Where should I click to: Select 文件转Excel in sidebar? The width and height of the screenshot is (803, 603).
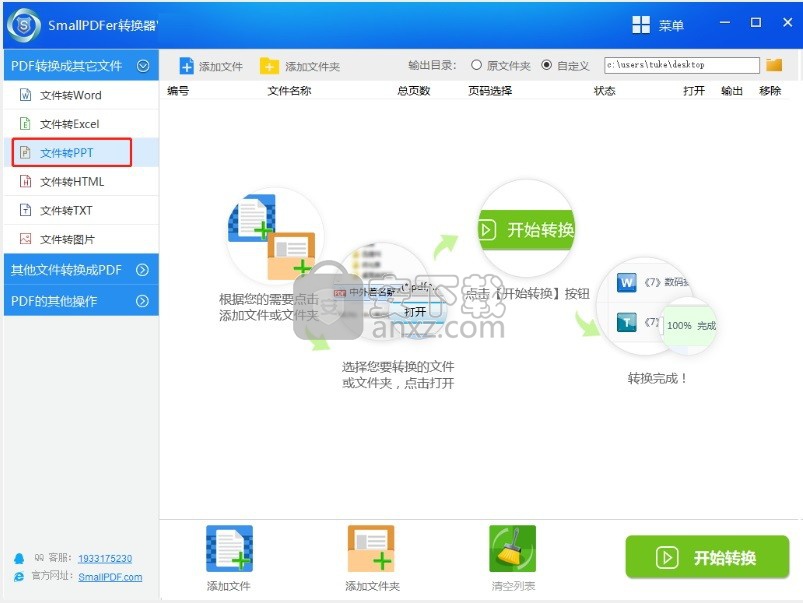81,123
